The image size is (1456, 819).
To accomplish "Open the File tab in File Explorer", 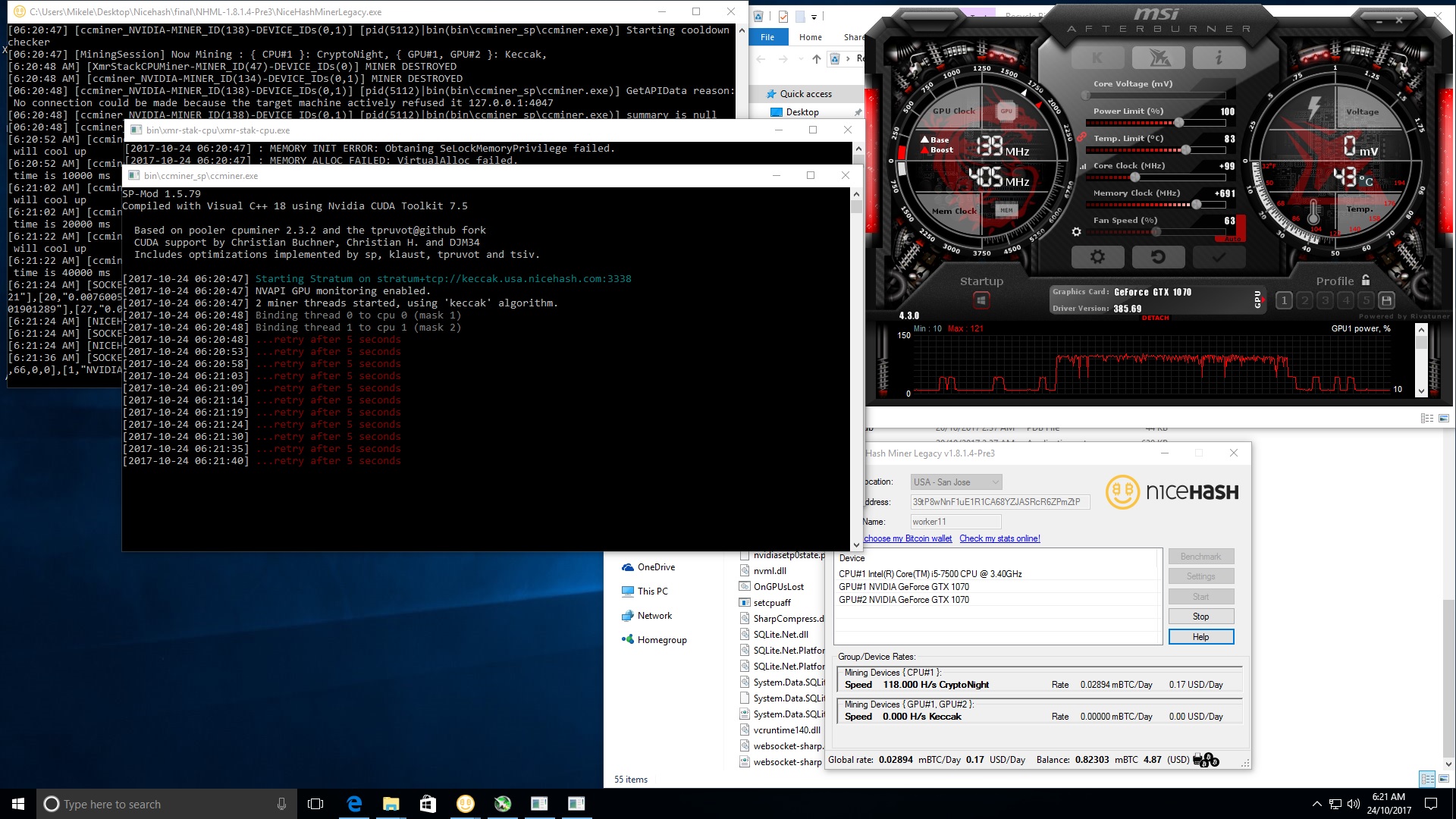I will click(x=767, y=37).
